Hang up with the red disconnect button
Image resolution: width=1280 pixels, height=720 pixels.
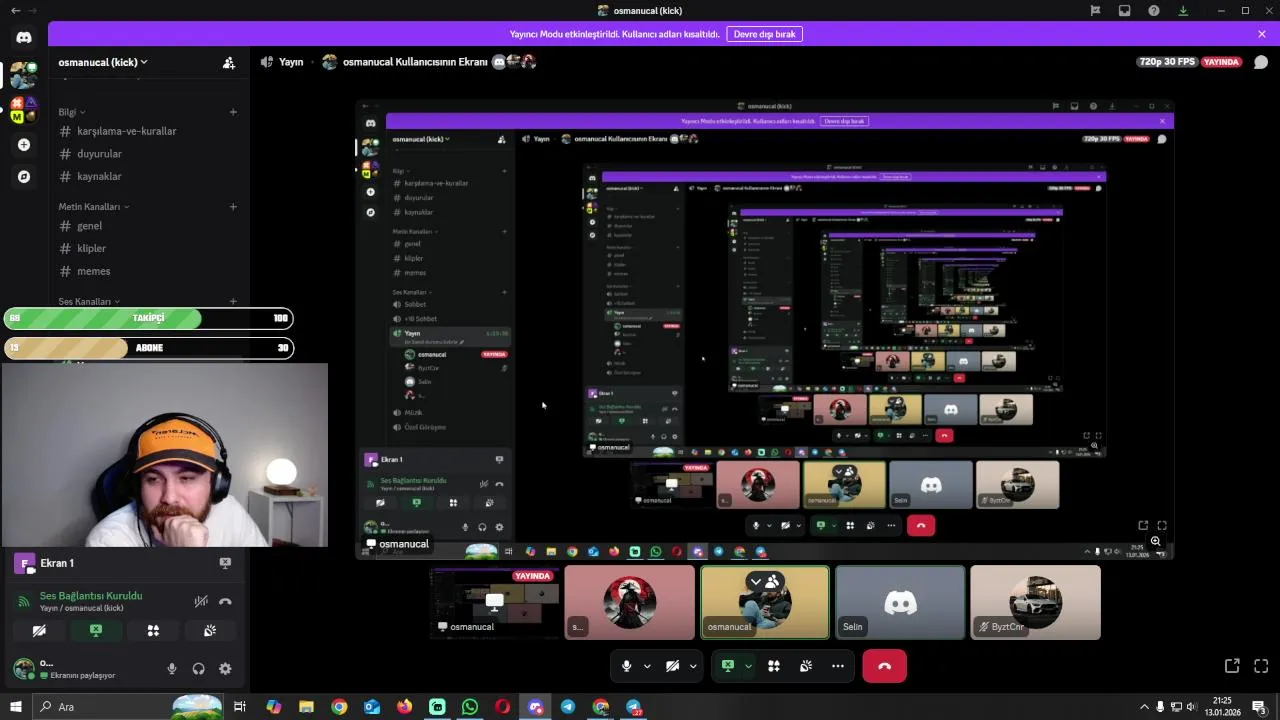[x=884, y=666]
